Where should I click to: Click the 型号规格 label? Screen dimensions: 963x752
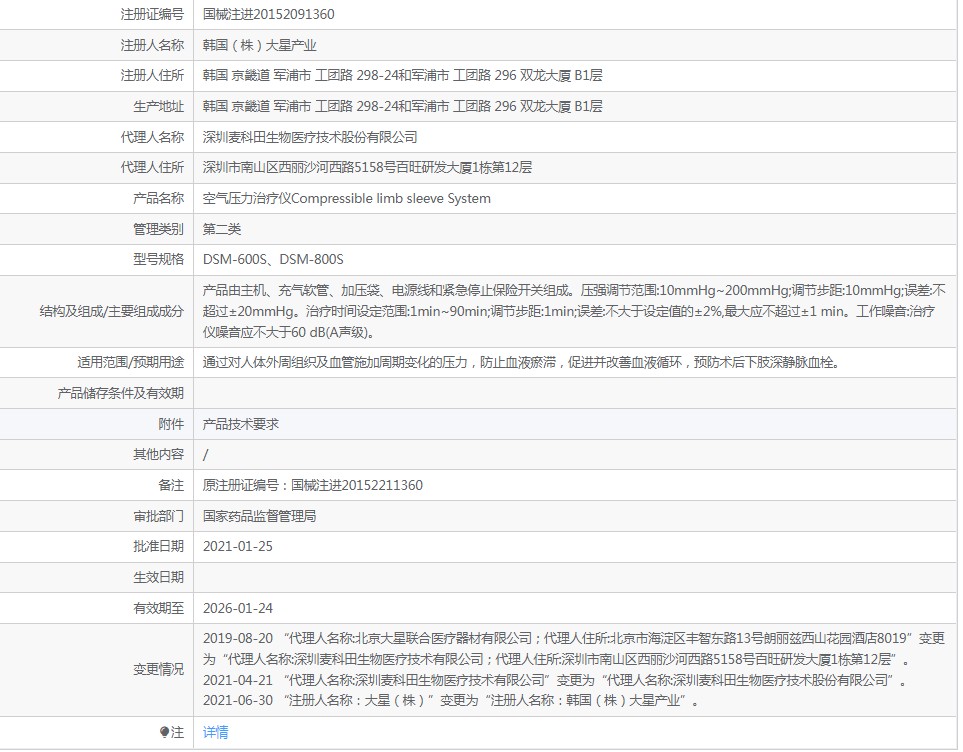[158, 259]
